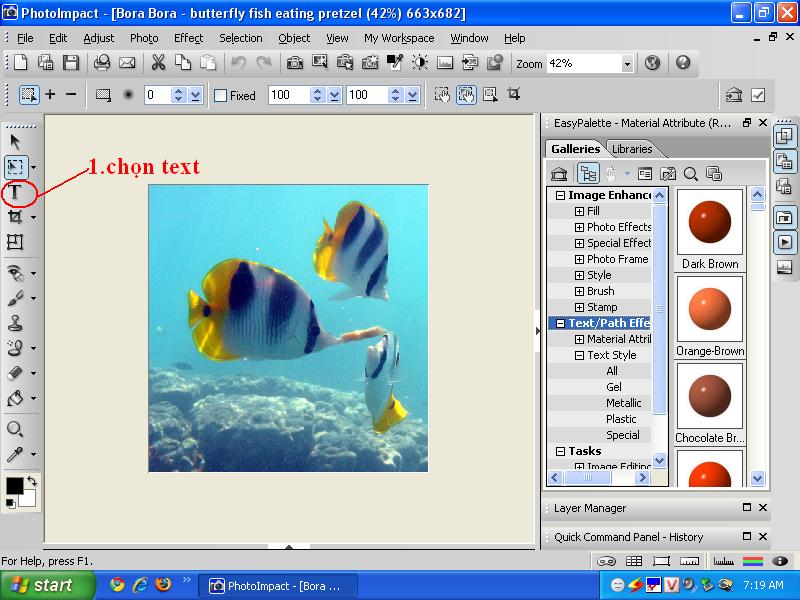Save the image with floppy icon
The width and height of the screenshot is (800, 600).
70,63
